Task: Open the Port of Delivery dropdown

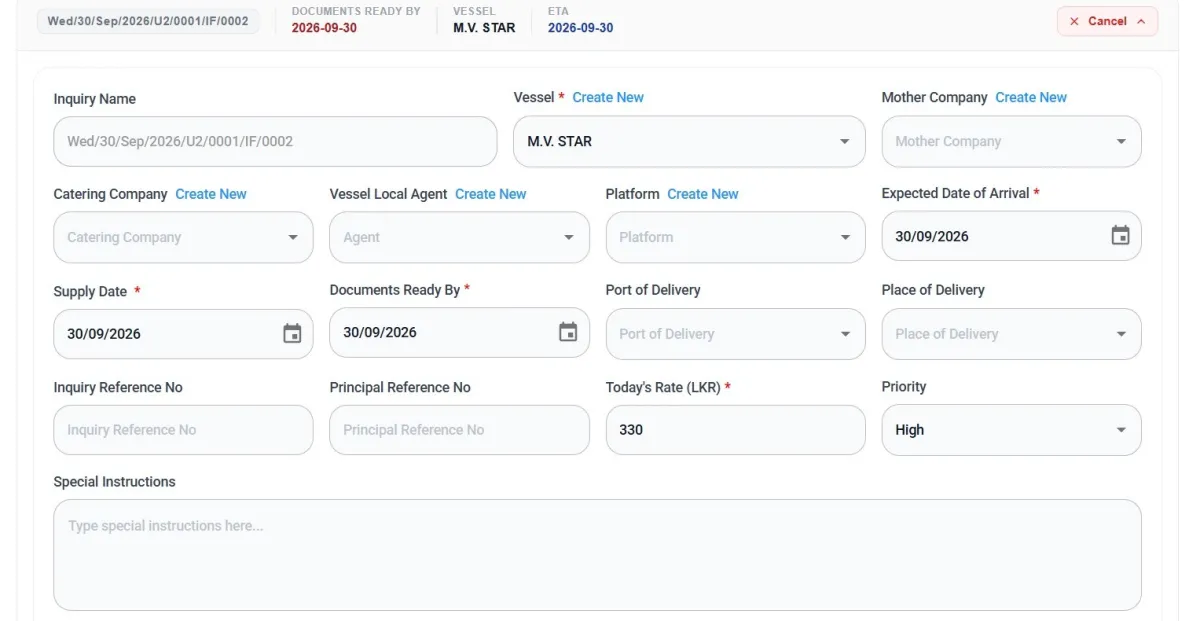Action: point(735,334)
